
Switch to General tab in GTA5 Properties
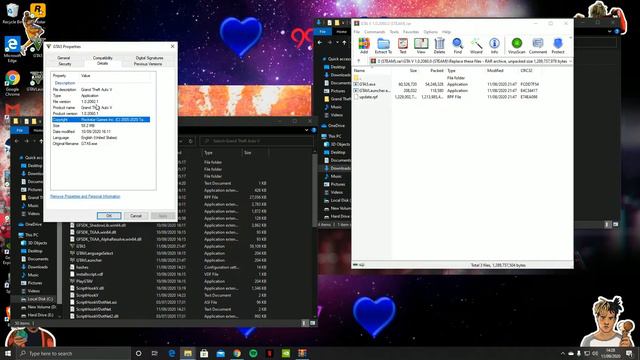(x=64, y=58)
